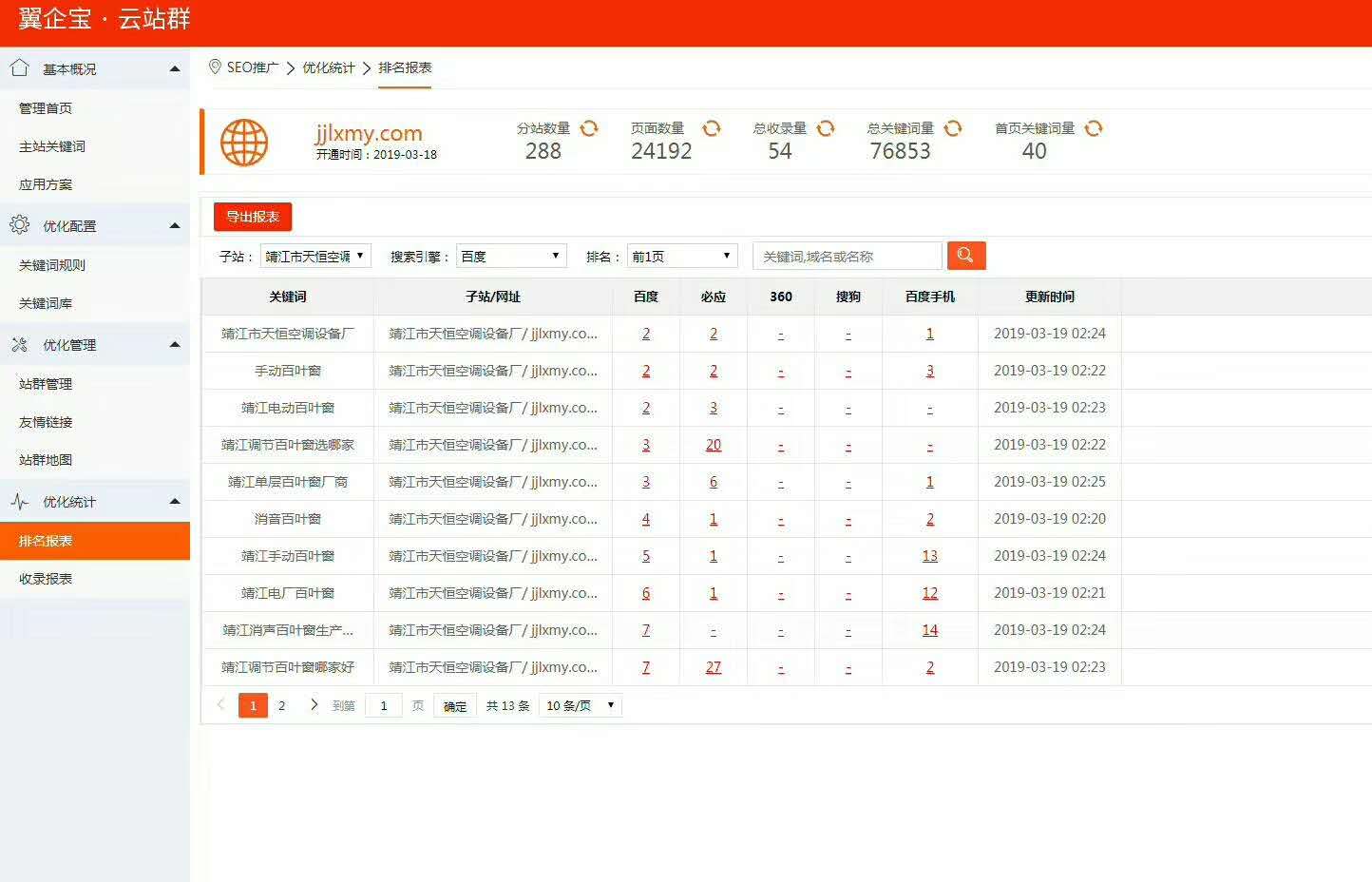Click SEO推广 breadcrumb
The image size is (1372, 882).
click(x=253, y=67)
